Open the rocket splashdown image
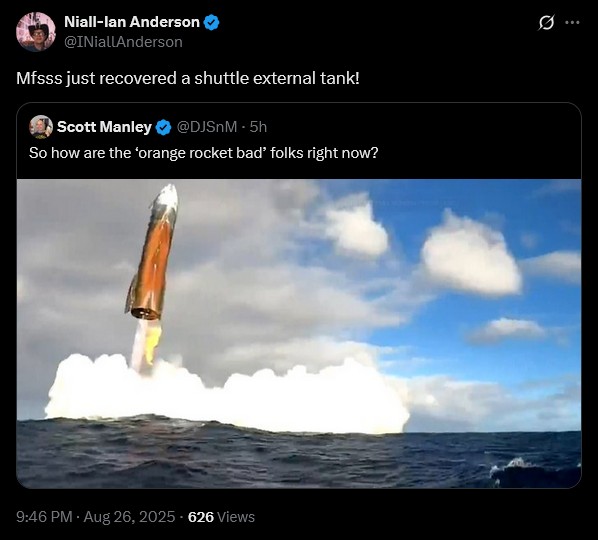Image resolution: width=598 pixels, height=540 pixels. point(299,334)
